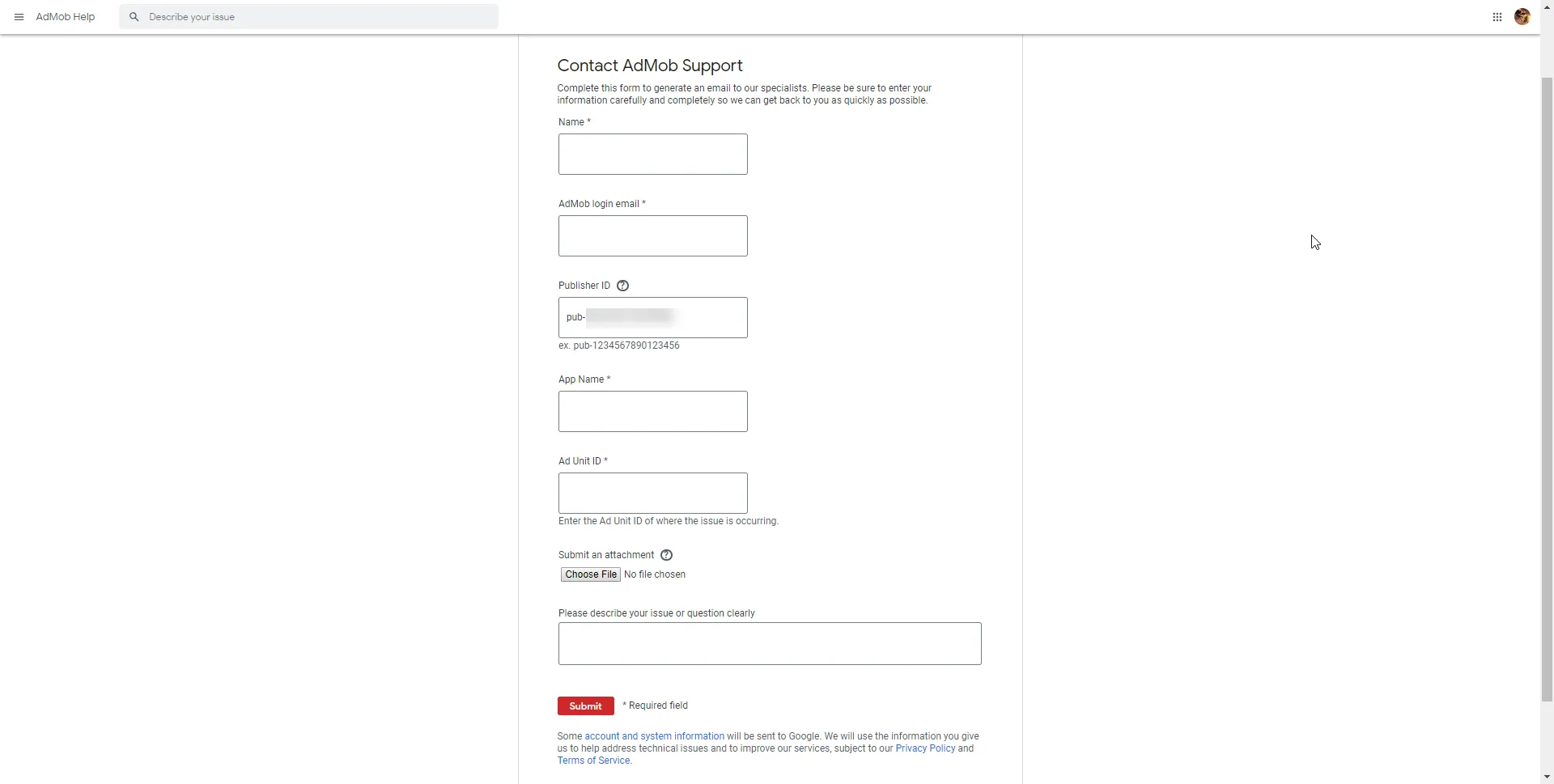Click into the Name field

652,155
